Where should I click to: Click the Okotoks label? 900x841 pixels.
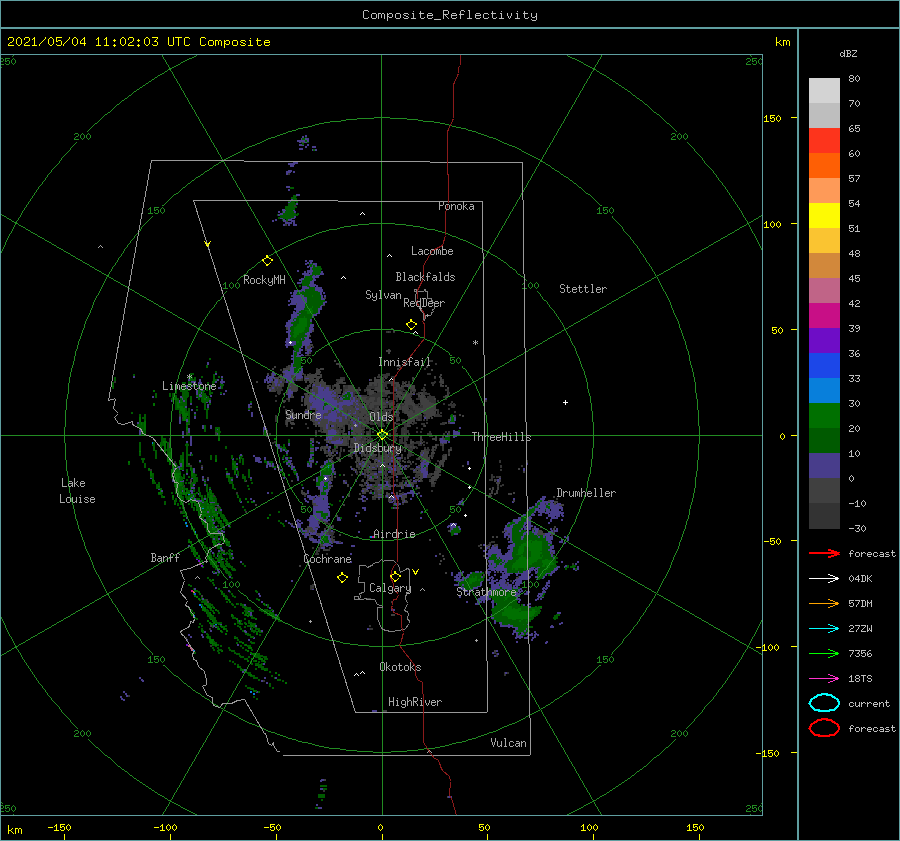pyautogui.click(x=400, y=667)
